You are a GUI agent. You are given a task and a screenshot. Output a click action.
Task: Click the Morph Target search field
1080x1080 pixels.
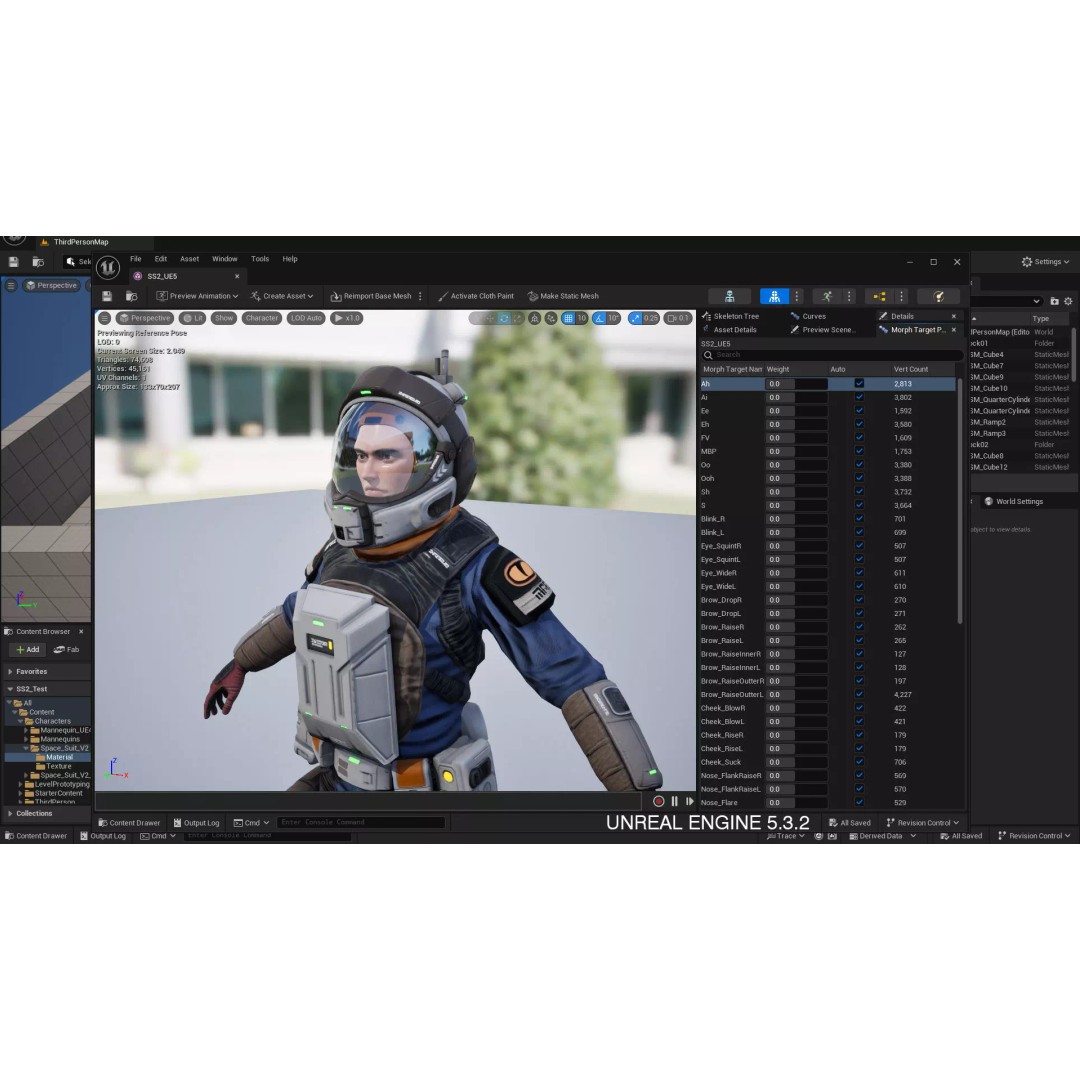(832, 355)
